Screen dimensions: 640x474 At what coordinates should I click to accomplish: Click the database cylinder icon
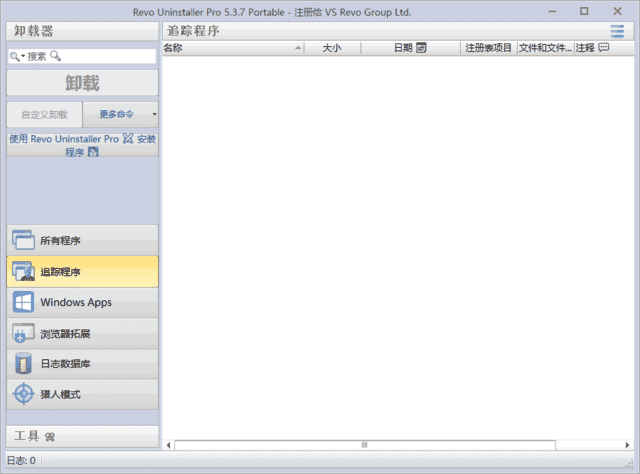pos(23,363)
